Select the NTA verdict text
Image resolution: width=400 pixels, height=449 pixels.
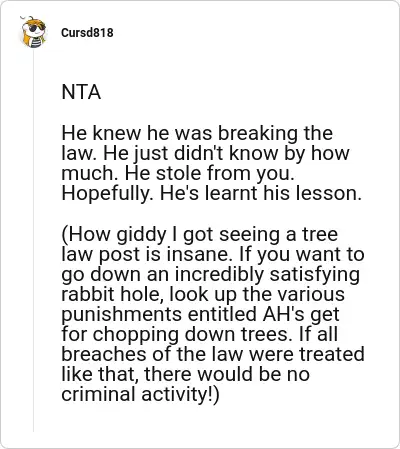(x=81, y=92)
